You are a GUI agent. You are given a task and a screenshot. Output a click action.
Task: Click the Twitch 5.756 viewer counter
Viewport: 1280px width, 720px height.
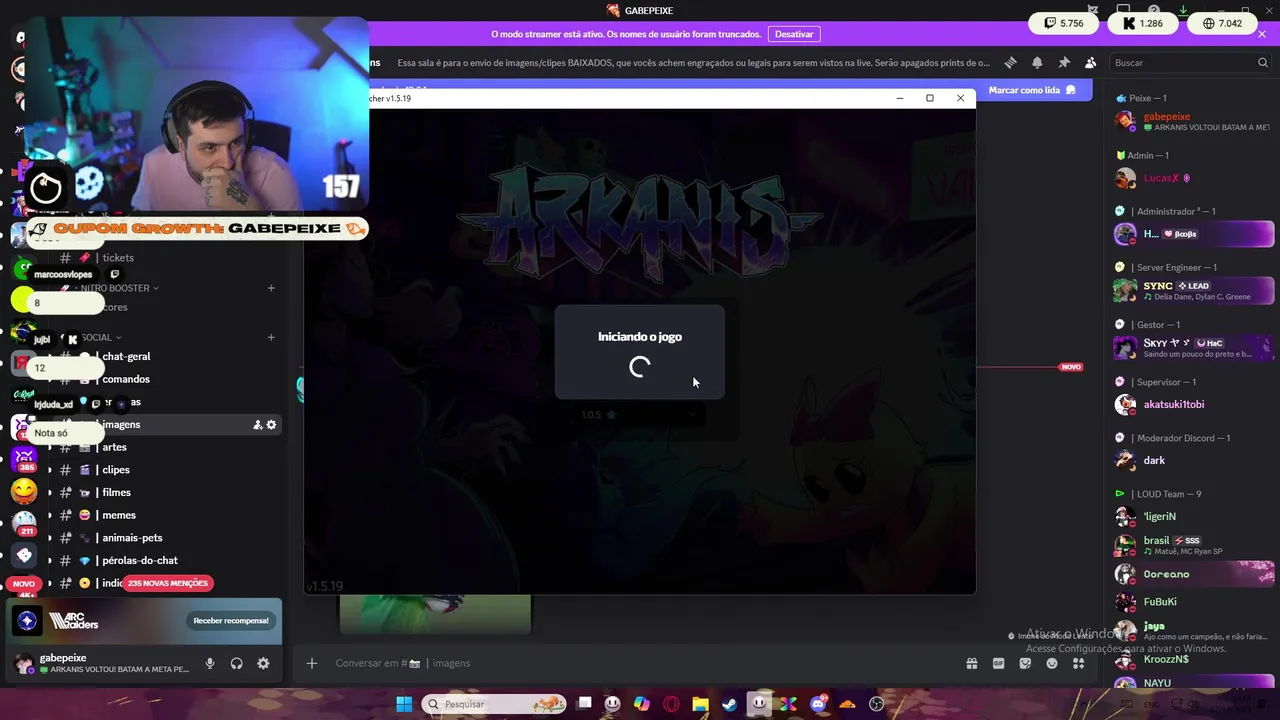1064,23
